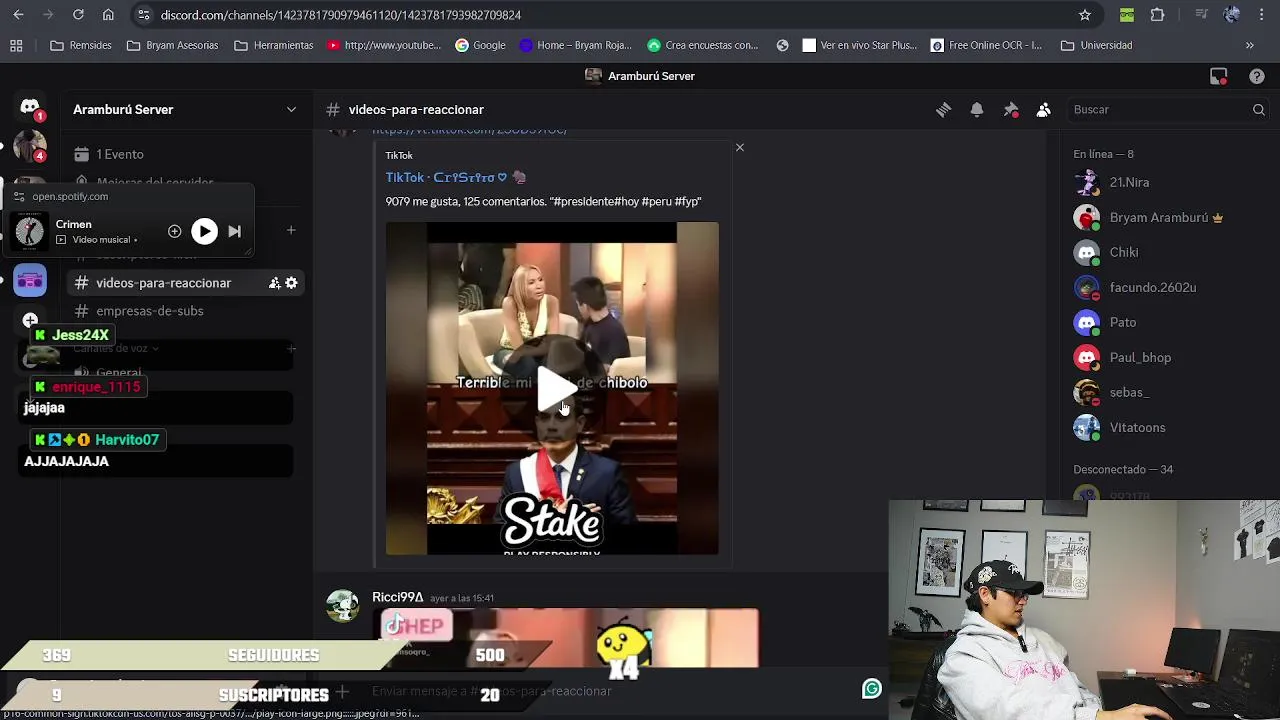This screenshot has width=1280, height=720.
Task: Open the boombox server icon
Action: 30,281
